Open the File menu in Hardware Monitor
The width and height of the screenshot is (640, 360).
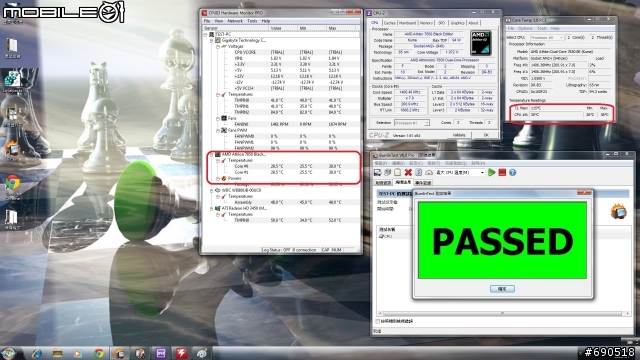pos(207,21)
